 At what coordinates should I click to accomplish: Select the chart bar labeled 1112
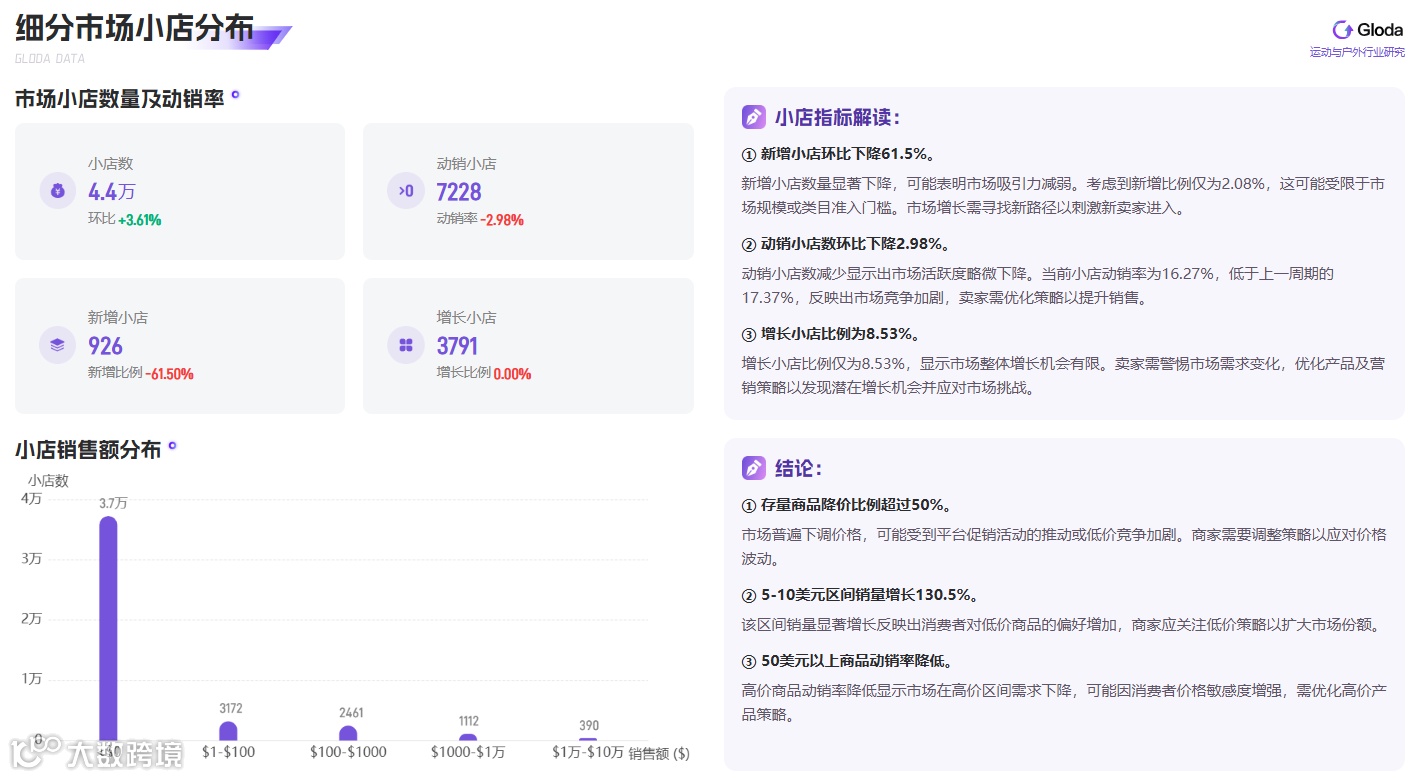pos(468,737)
